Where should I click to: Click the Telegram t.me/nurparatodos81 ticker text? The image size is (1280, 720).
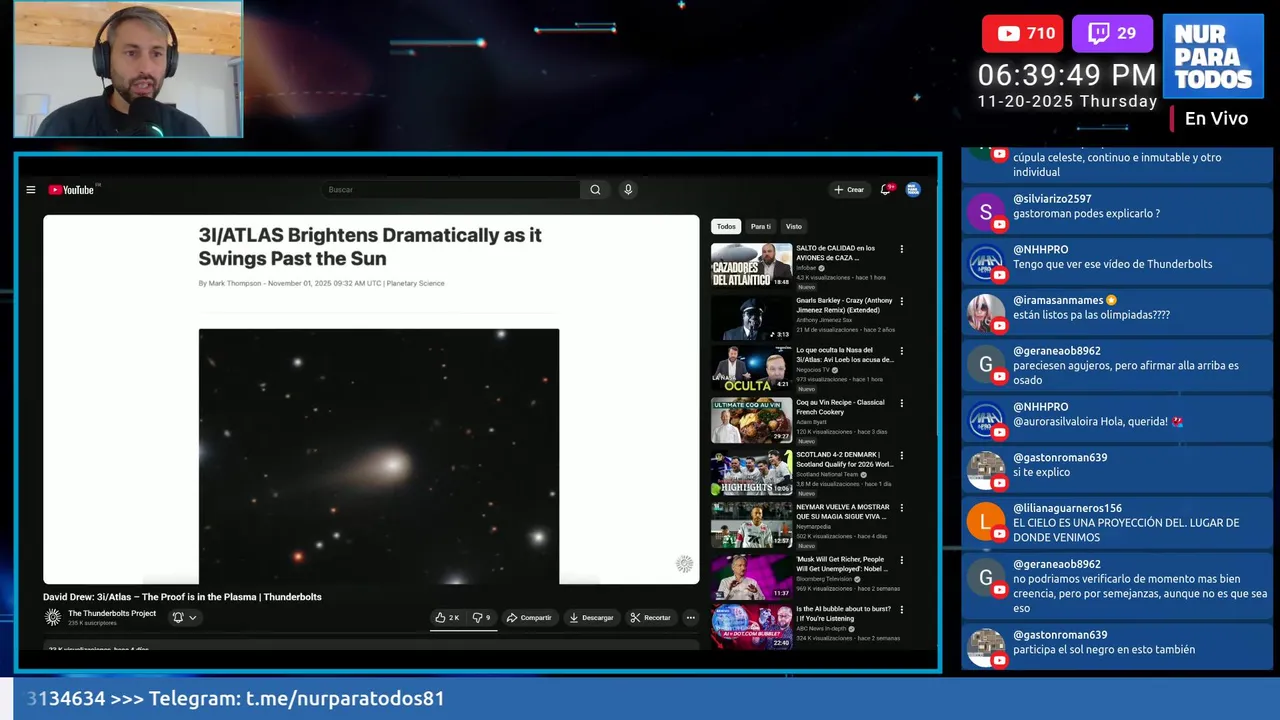point(296,698)
